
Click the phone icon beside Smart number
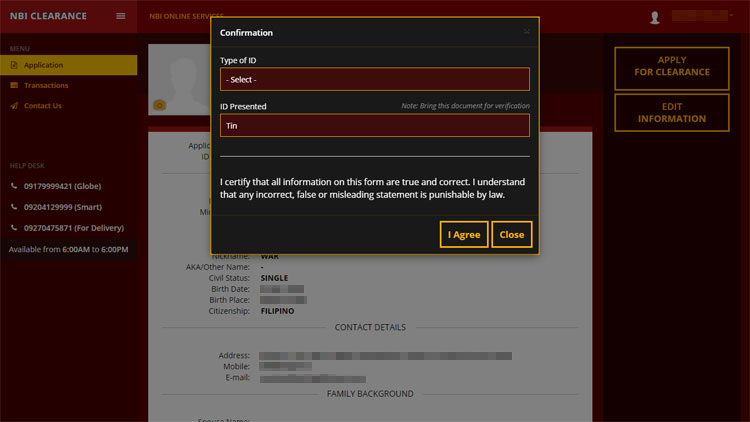pos(14,207)
